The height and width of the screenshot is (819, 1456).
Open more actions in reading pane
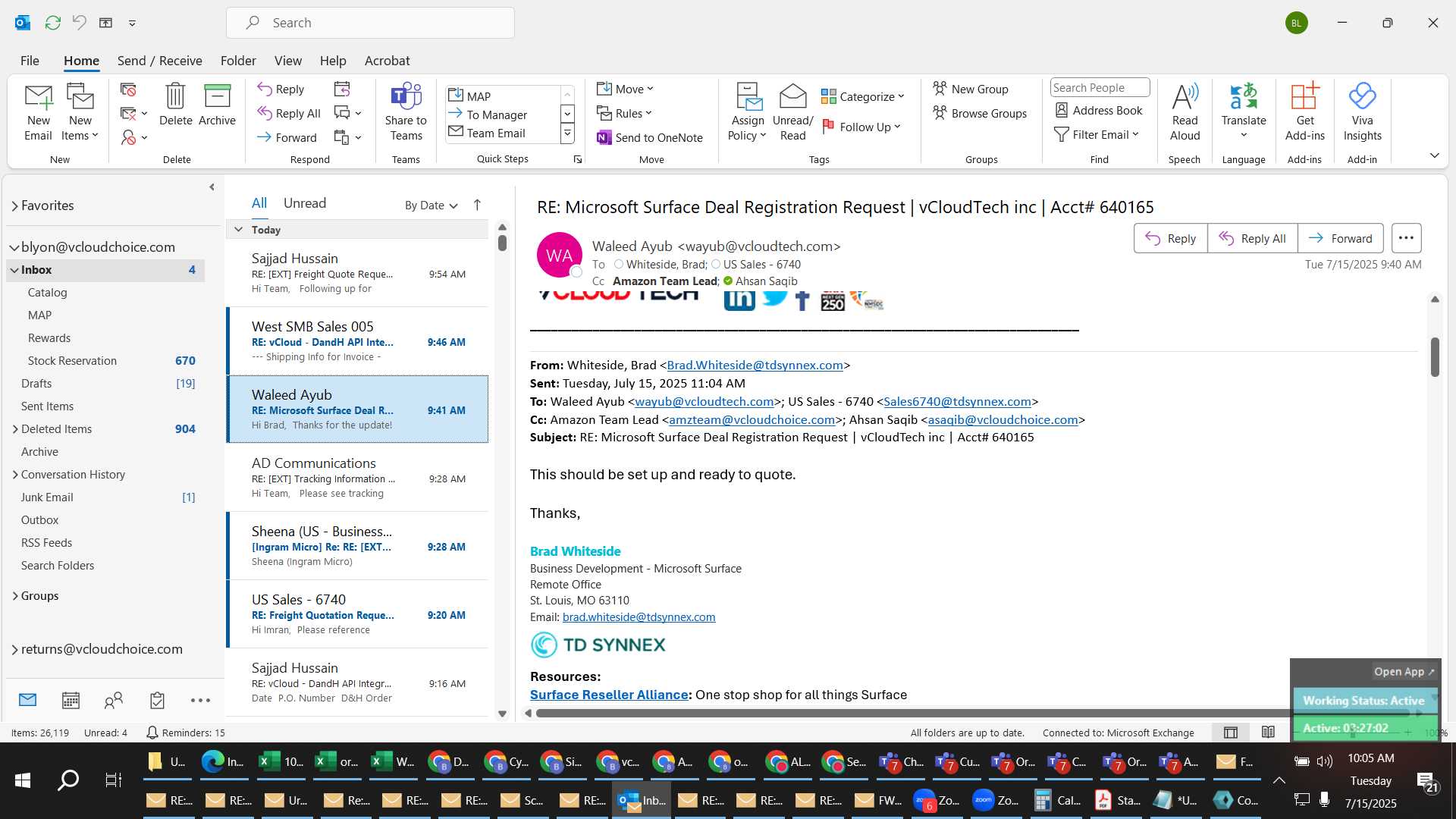point(1406,238)
